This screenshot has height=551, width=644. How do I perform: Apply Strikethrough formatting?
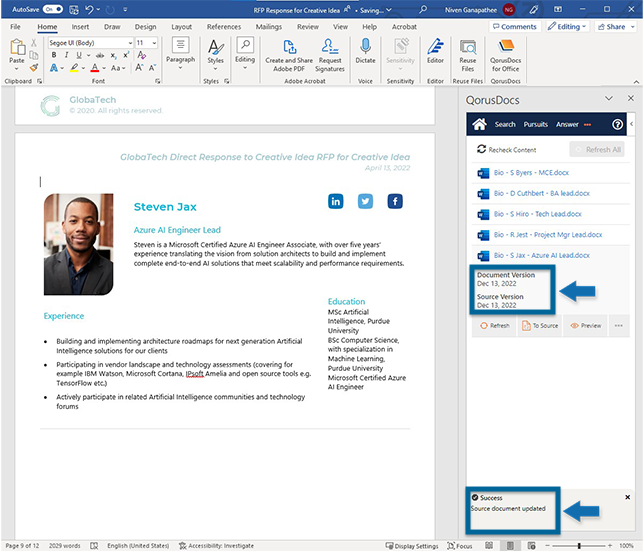tap(100, 55)
